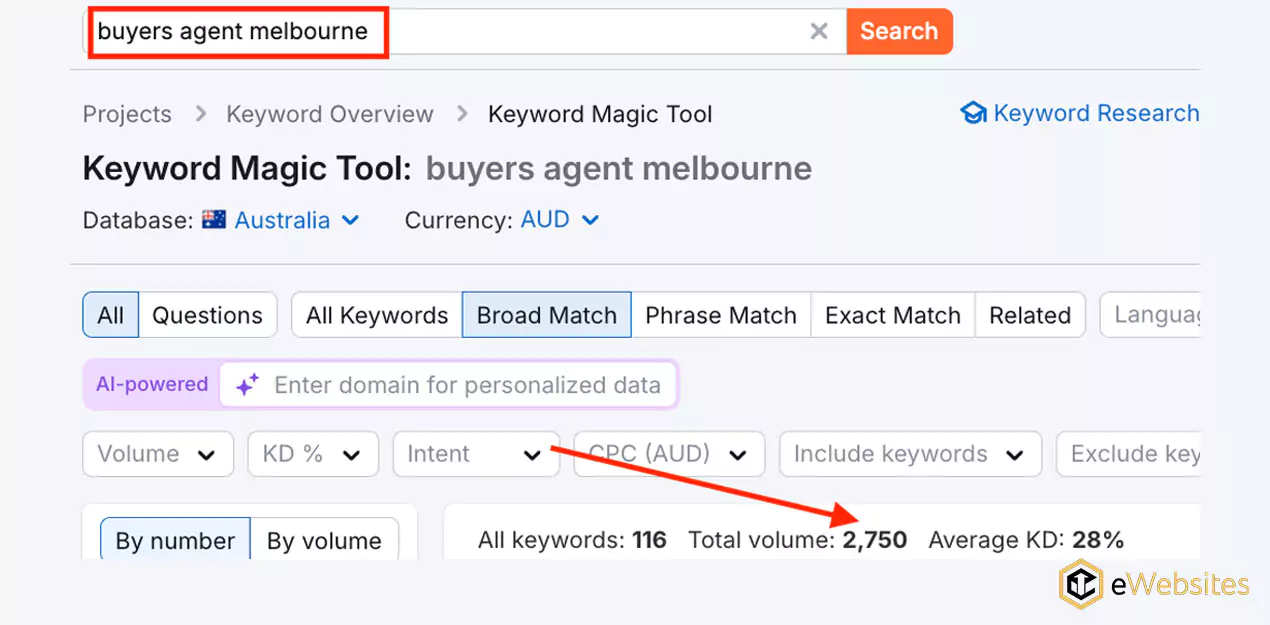Click the All keywords count 116

(649, 540)
